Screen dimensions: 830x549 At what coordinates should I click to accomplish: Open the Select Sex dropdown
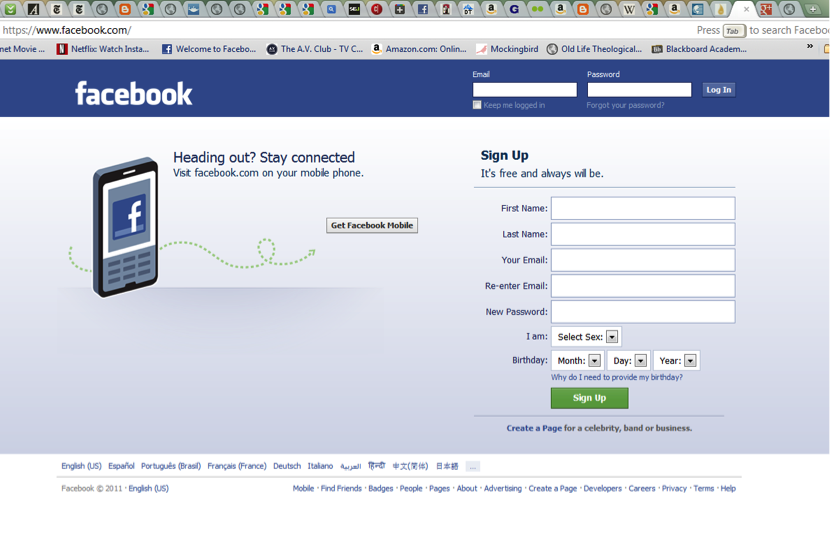pos(587,337)
